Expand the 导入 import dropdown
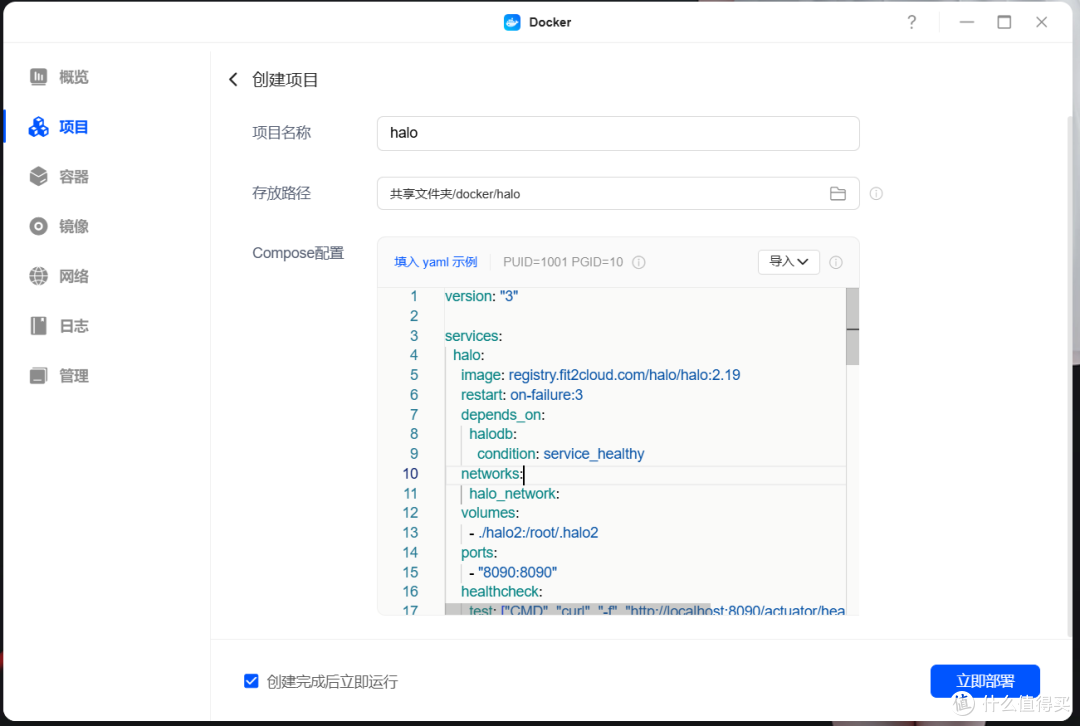 [x=789, y=262]
